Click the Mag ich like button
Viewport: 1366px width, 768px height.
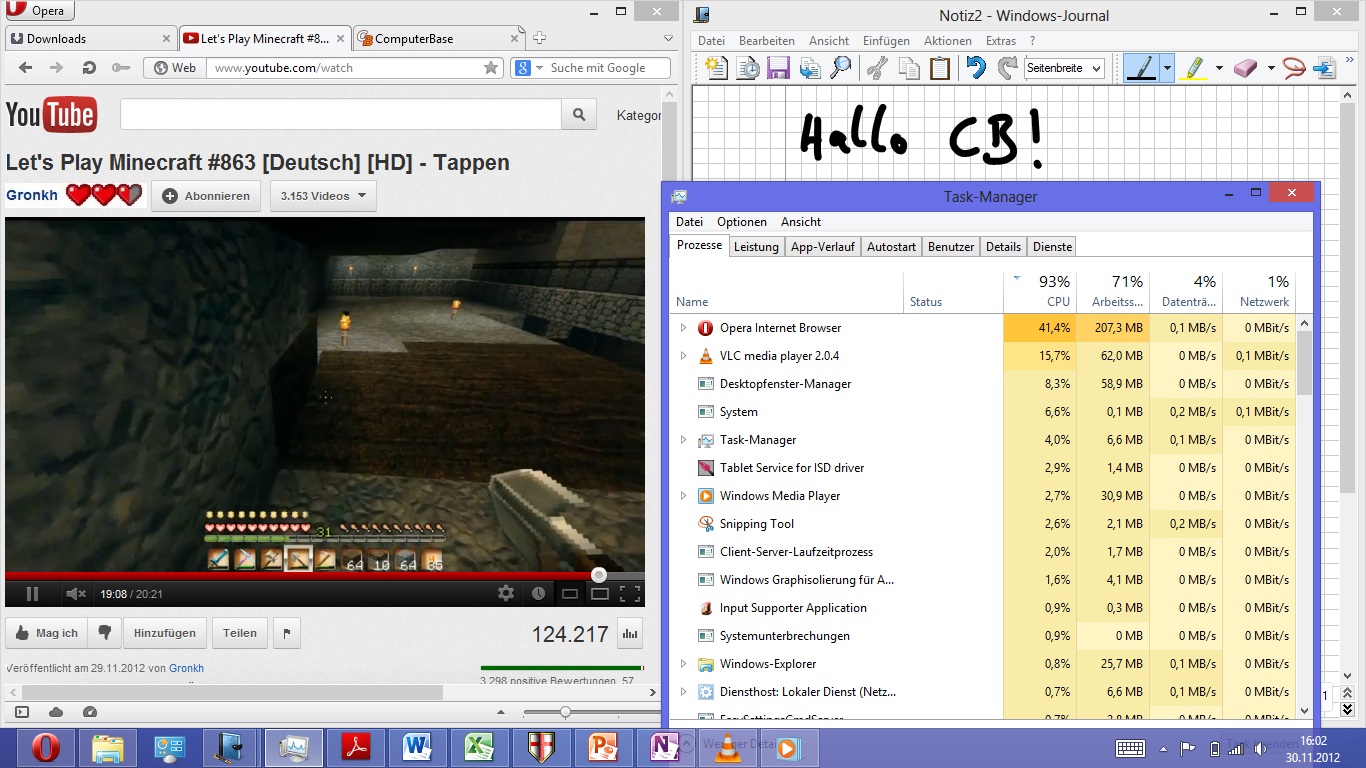[46, 633]
